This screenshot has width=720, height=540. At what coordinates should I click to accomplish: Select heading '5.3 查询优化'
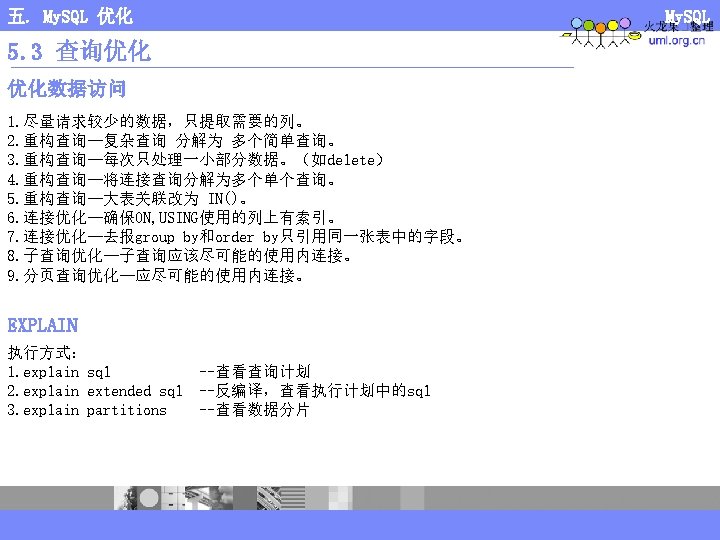(79, 51)
